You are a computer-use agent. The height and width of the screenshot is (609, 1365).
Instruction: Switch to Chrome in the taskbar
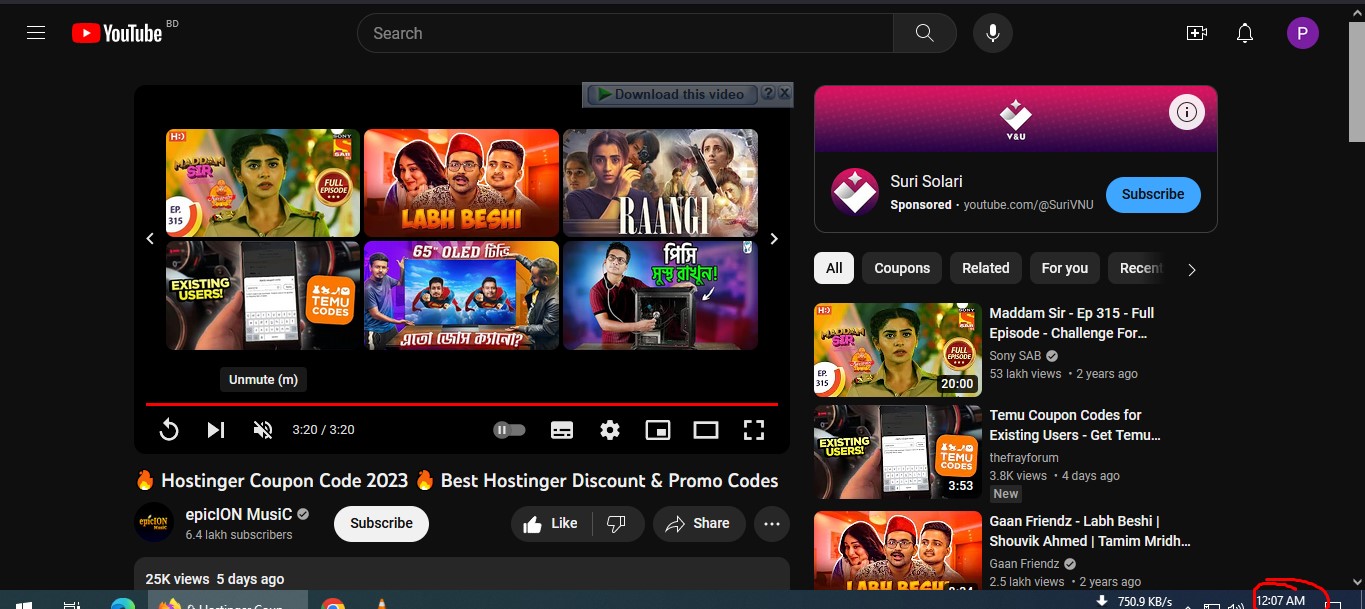pos(334,603)
